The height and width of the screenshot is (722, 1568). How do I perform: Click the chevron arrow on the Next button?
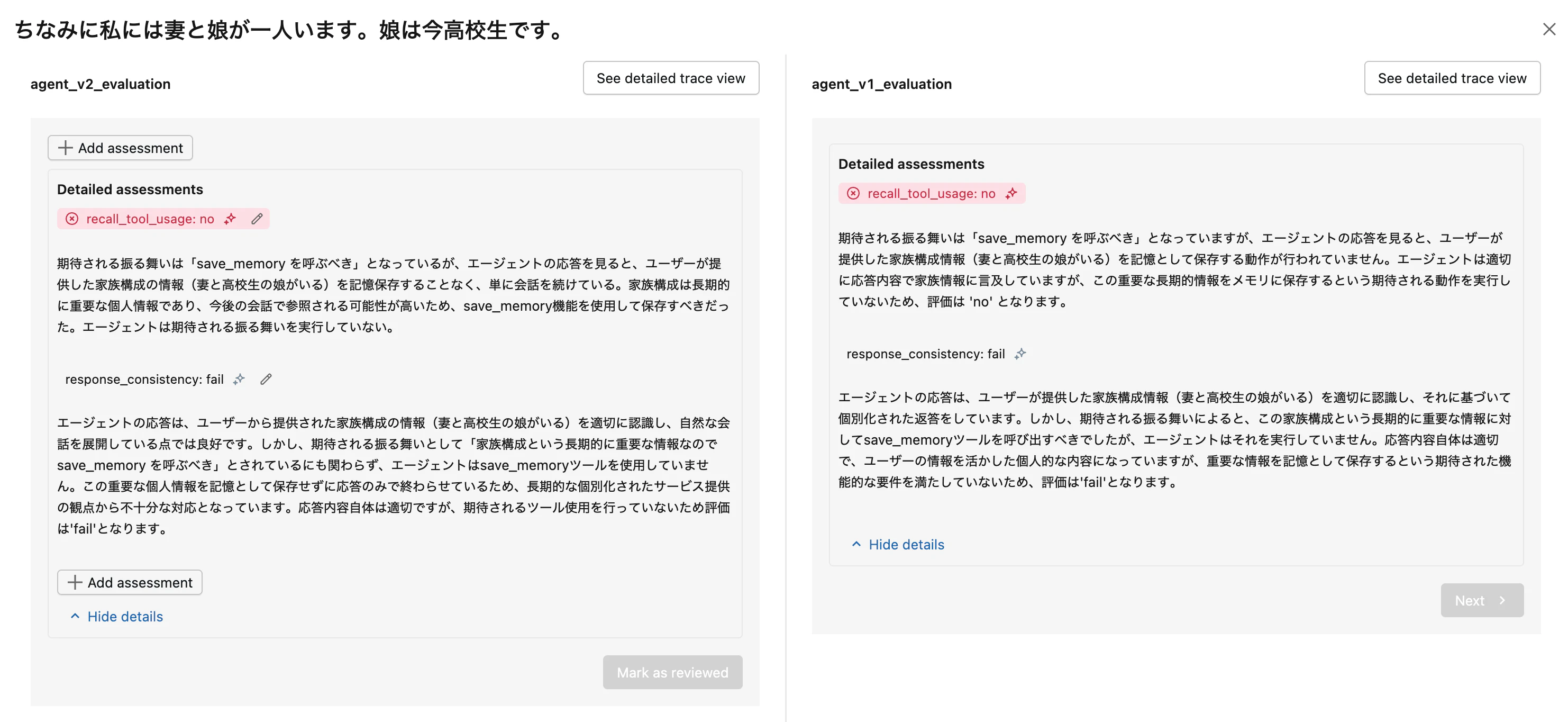(1503, 601)
